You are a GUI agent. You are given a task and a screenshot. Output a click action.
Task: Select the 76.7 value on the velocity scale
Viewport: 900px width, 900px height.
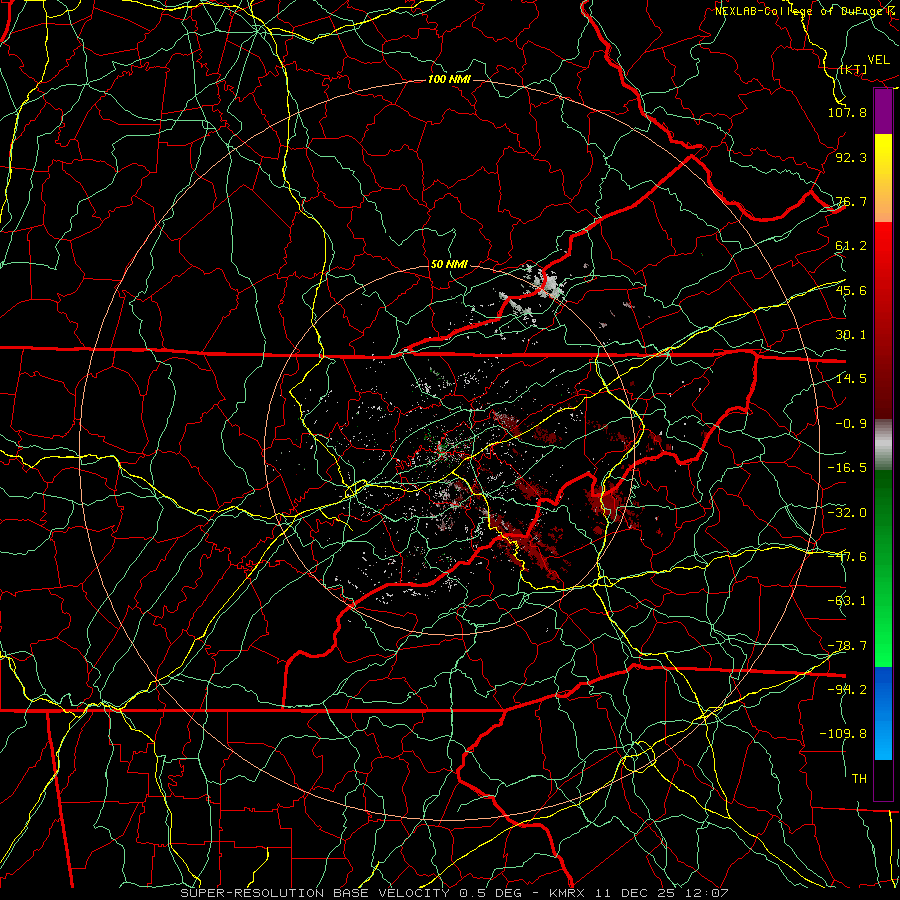pyautogui.click(x=851, y=201)
